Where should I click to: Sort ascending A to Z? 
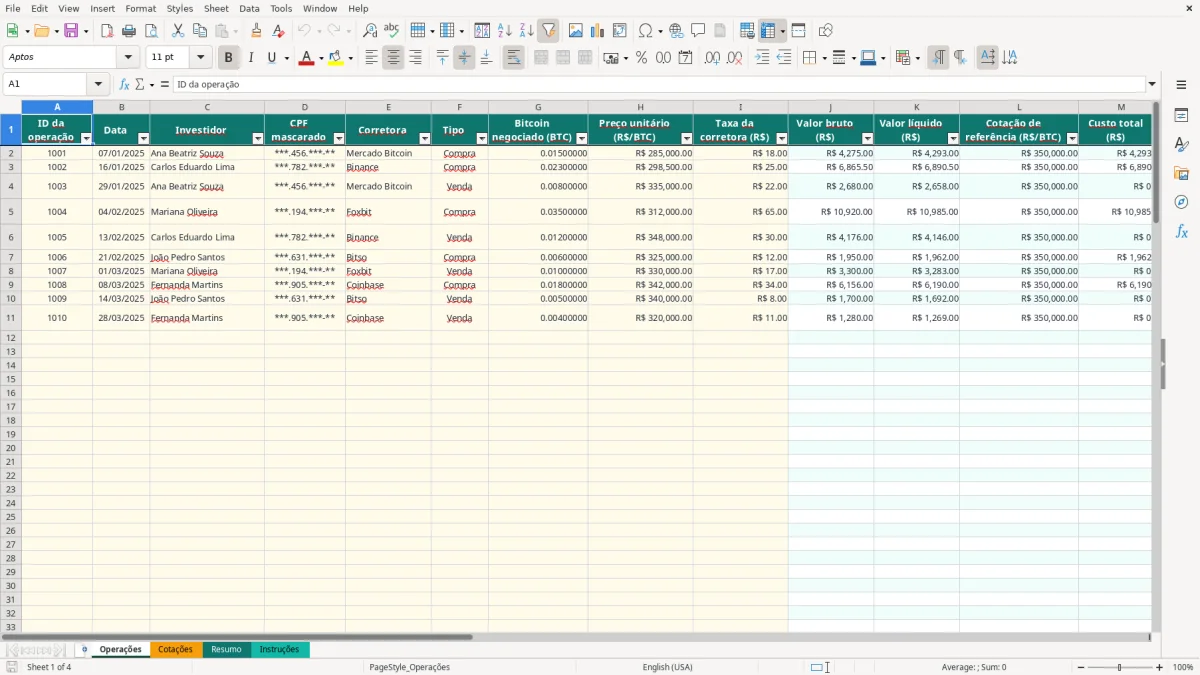pyautogui.click(x=505, y=31)
